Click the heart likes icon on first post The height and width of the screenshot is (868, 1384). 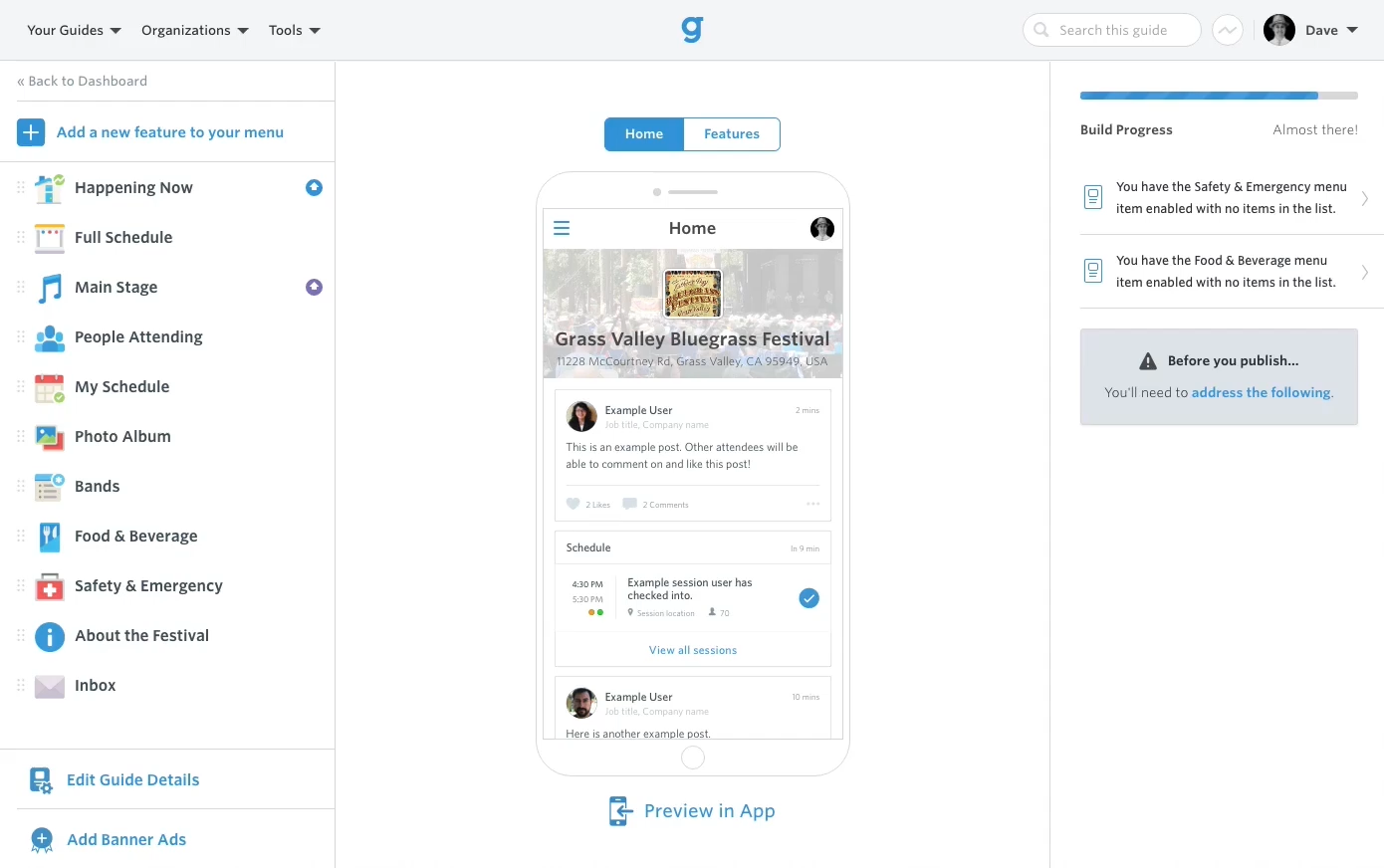pos(573,504)
